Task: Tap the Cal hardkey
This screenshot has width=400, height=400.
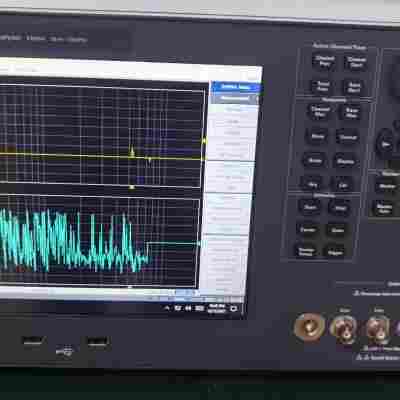Action: [x=343, y=185]
